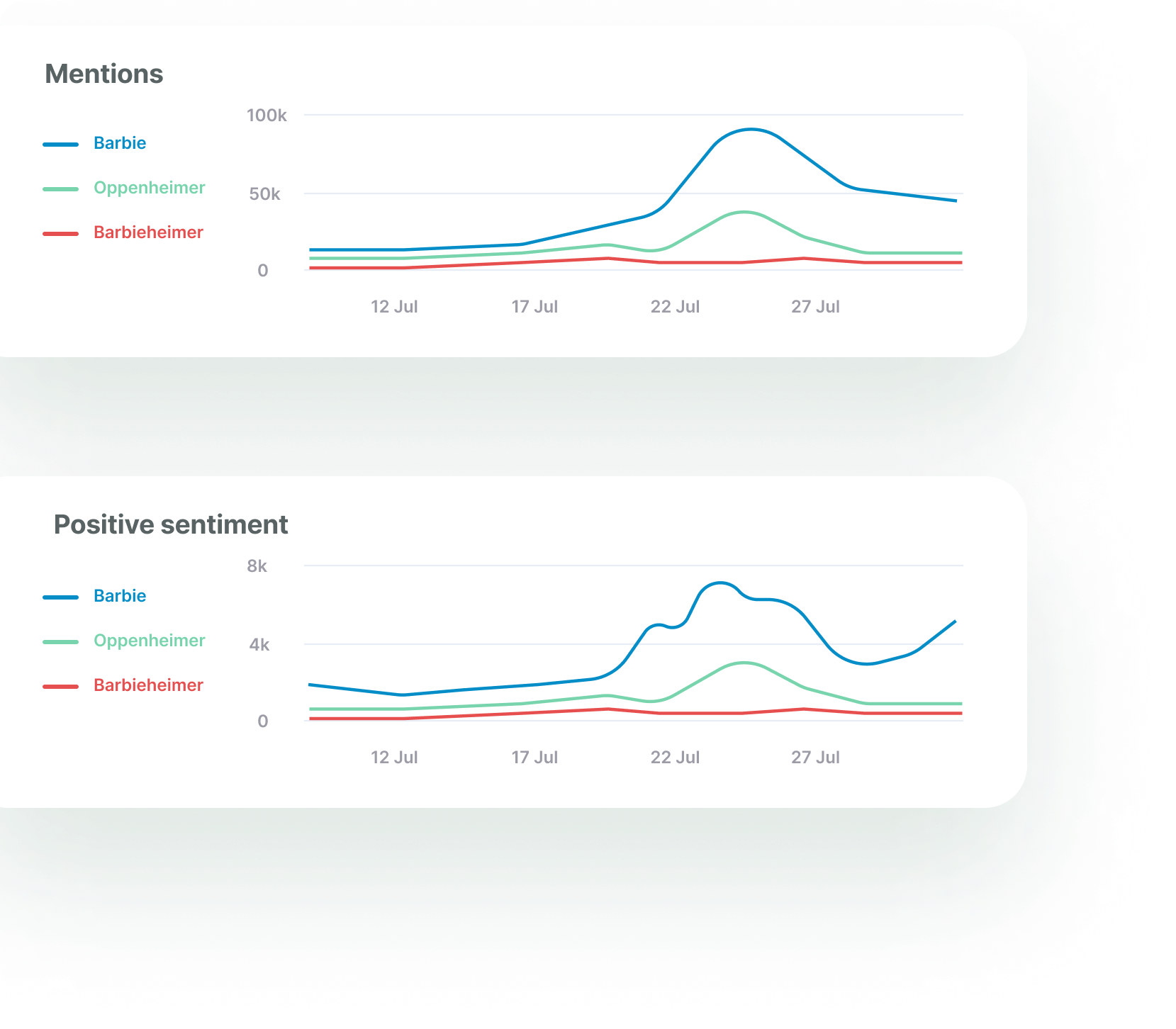Viewport: 1176px width, 1029px height.
Task: Click the 4k axis label in Positive sentiment chart
Action: click(259, 645)
